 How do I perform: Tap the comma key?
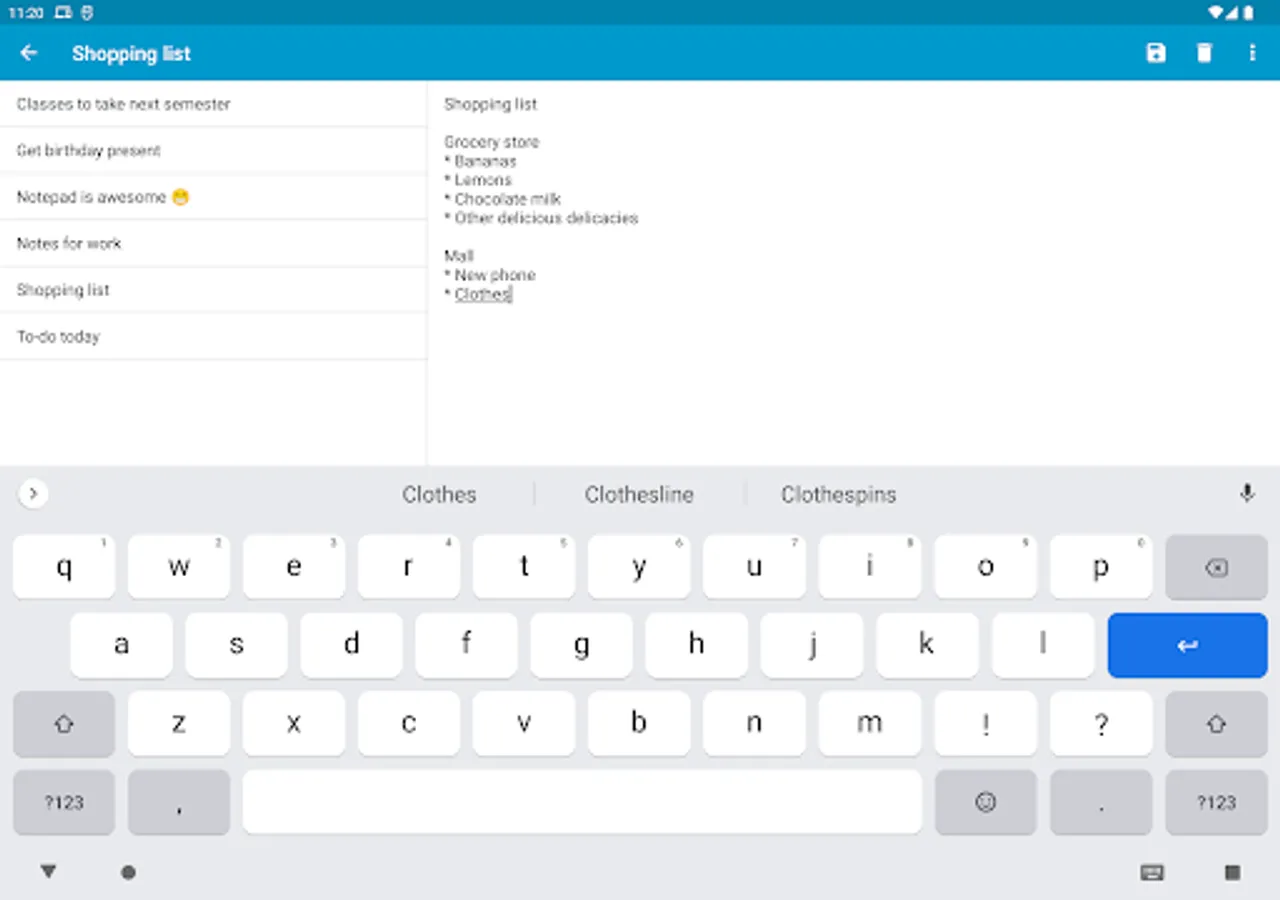pyautogui.click(x=179, y=801)
